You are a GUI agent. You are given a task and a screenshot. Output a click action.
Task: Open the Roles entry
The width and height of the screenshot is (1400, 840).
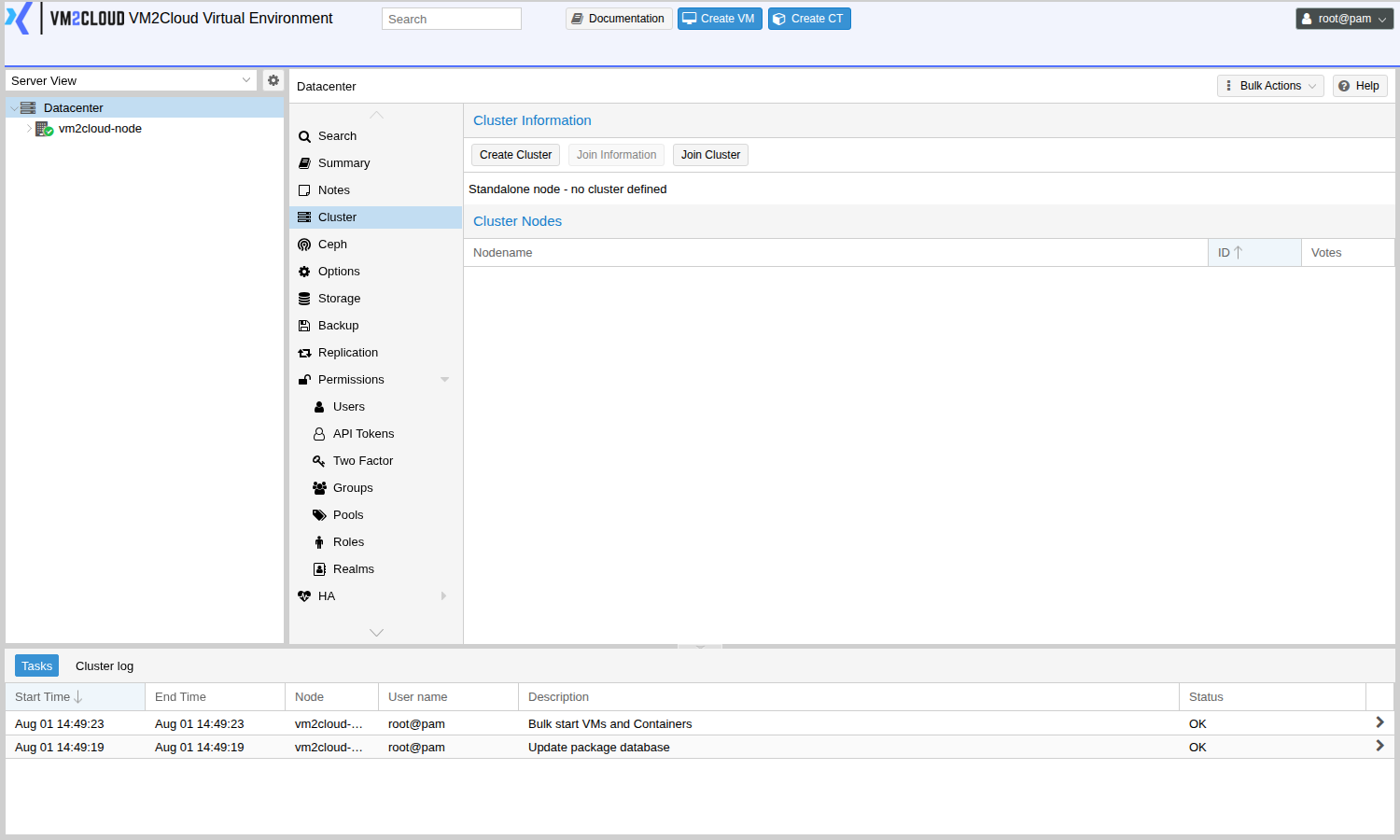[375, 542]
